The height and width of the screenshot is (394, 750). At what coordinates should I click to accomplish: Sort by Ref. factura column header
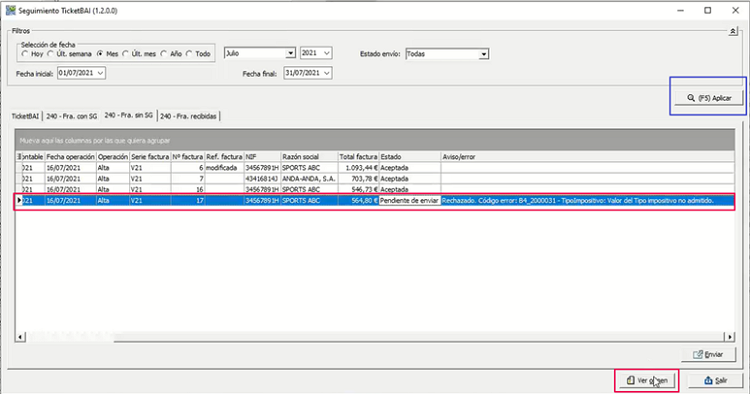pyautogui.click(x=224, y=157)
